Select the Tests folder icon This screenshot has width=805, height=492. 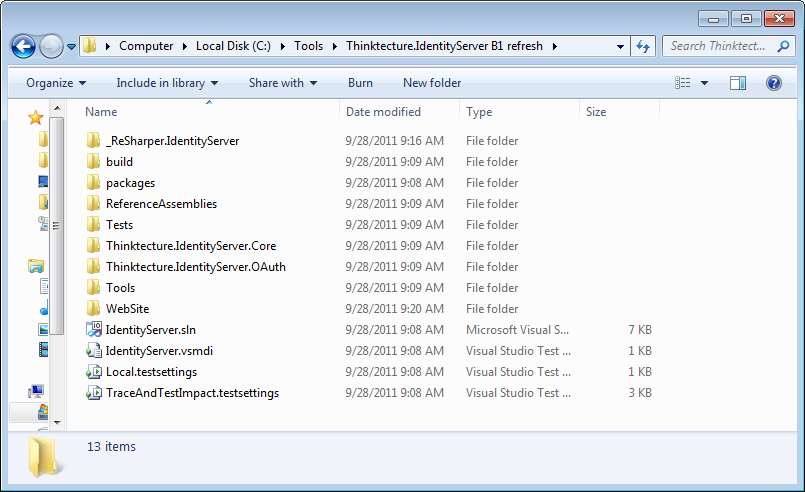[93, 224]
